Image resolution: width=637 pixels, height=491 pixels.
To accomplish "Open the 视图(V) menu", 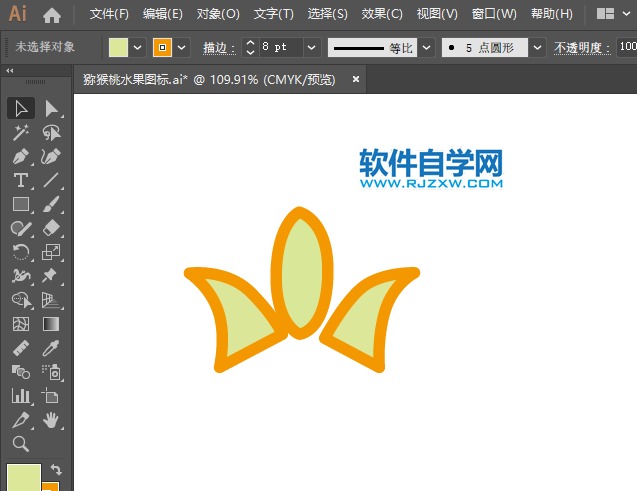I will tap(437, 14).
